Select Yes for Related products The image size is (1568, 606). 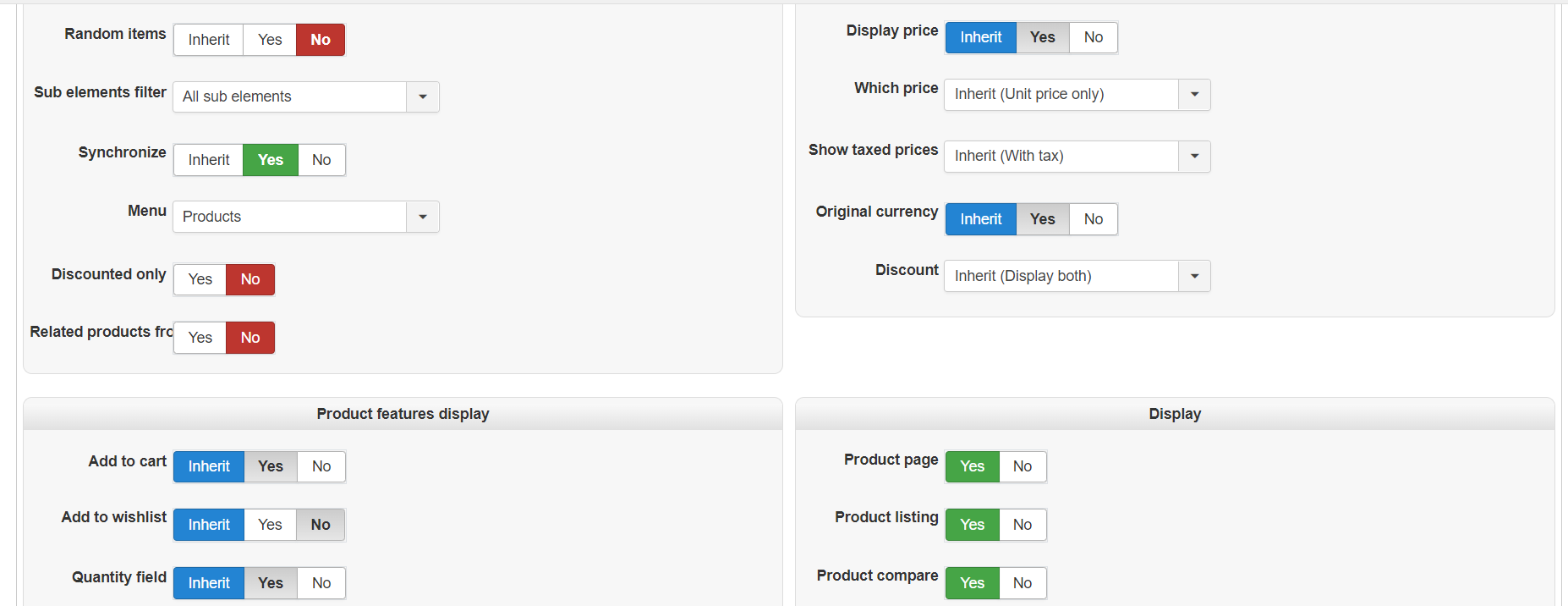point(200,338)
